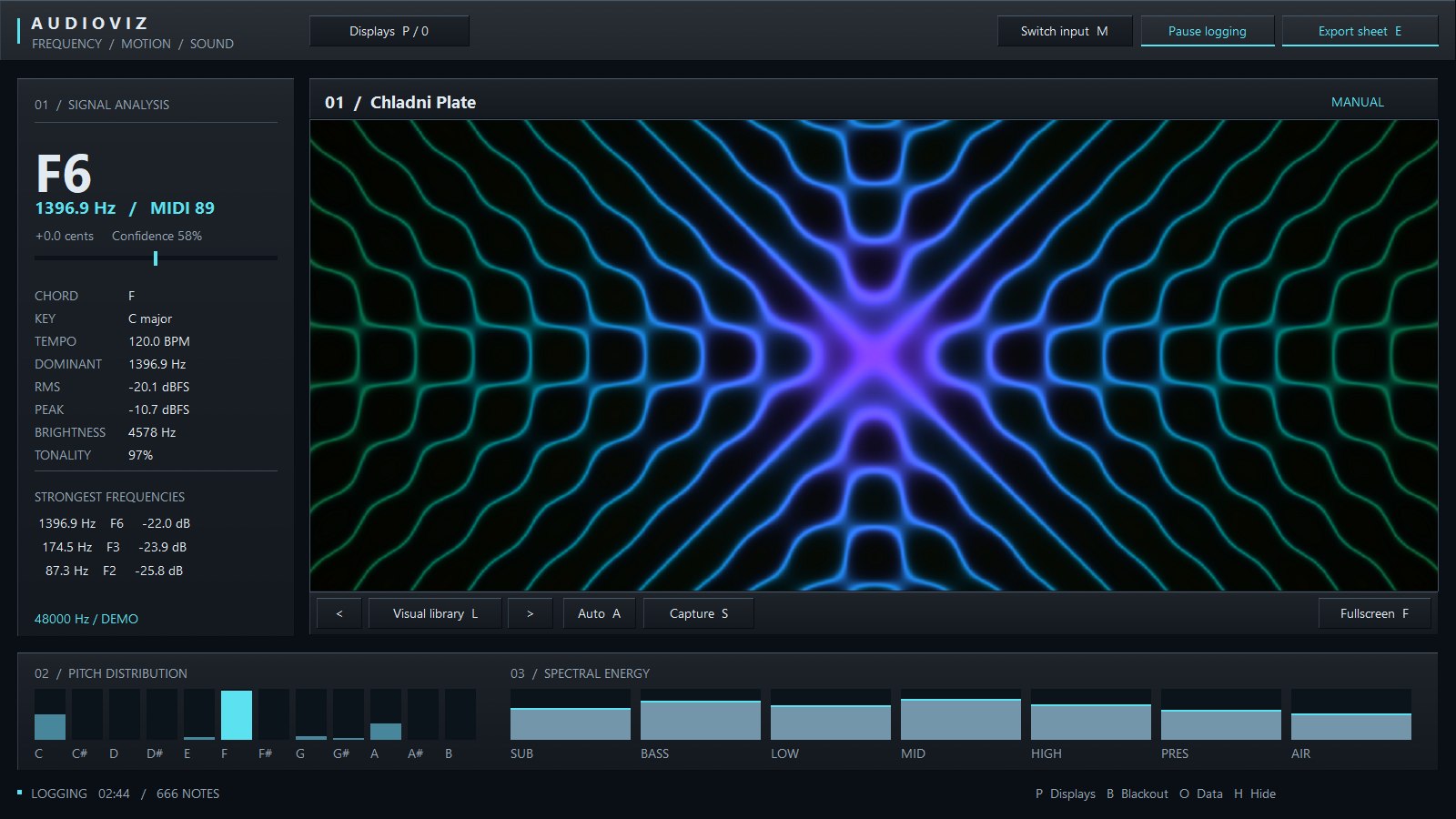Export sheet E button

click(1360, 31)
